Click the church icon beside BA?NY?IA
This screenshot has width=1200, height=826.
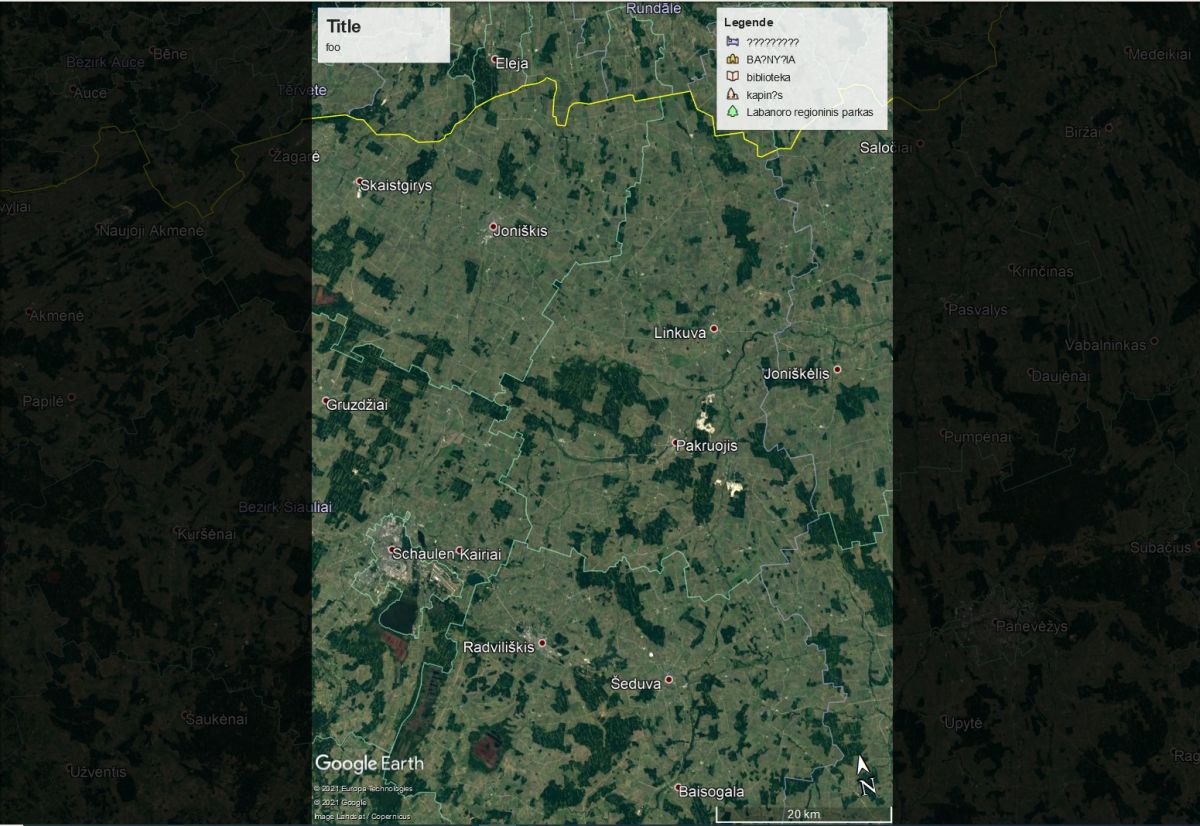tap(732, 59)
